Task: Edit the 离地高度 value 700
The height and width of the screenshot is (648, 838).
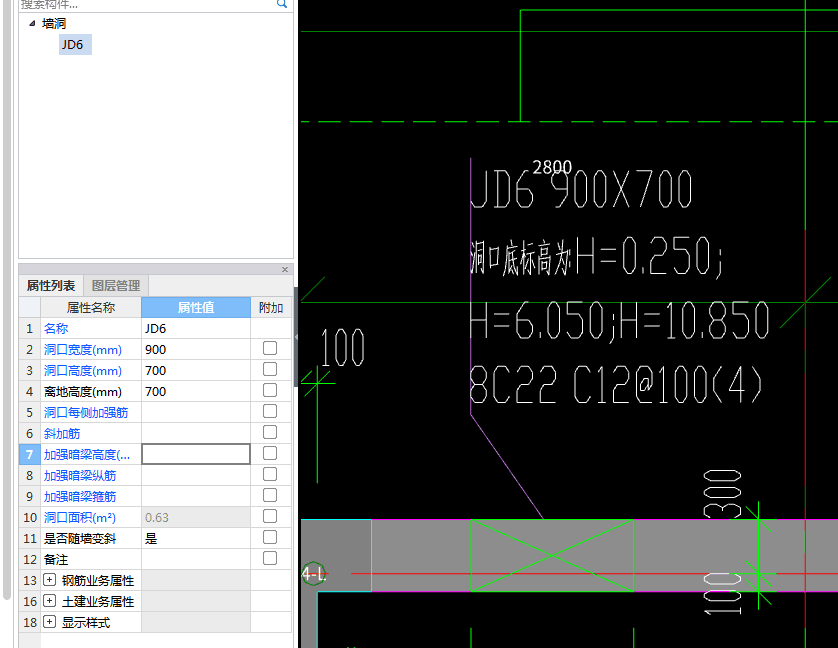Action: [196, 391]
